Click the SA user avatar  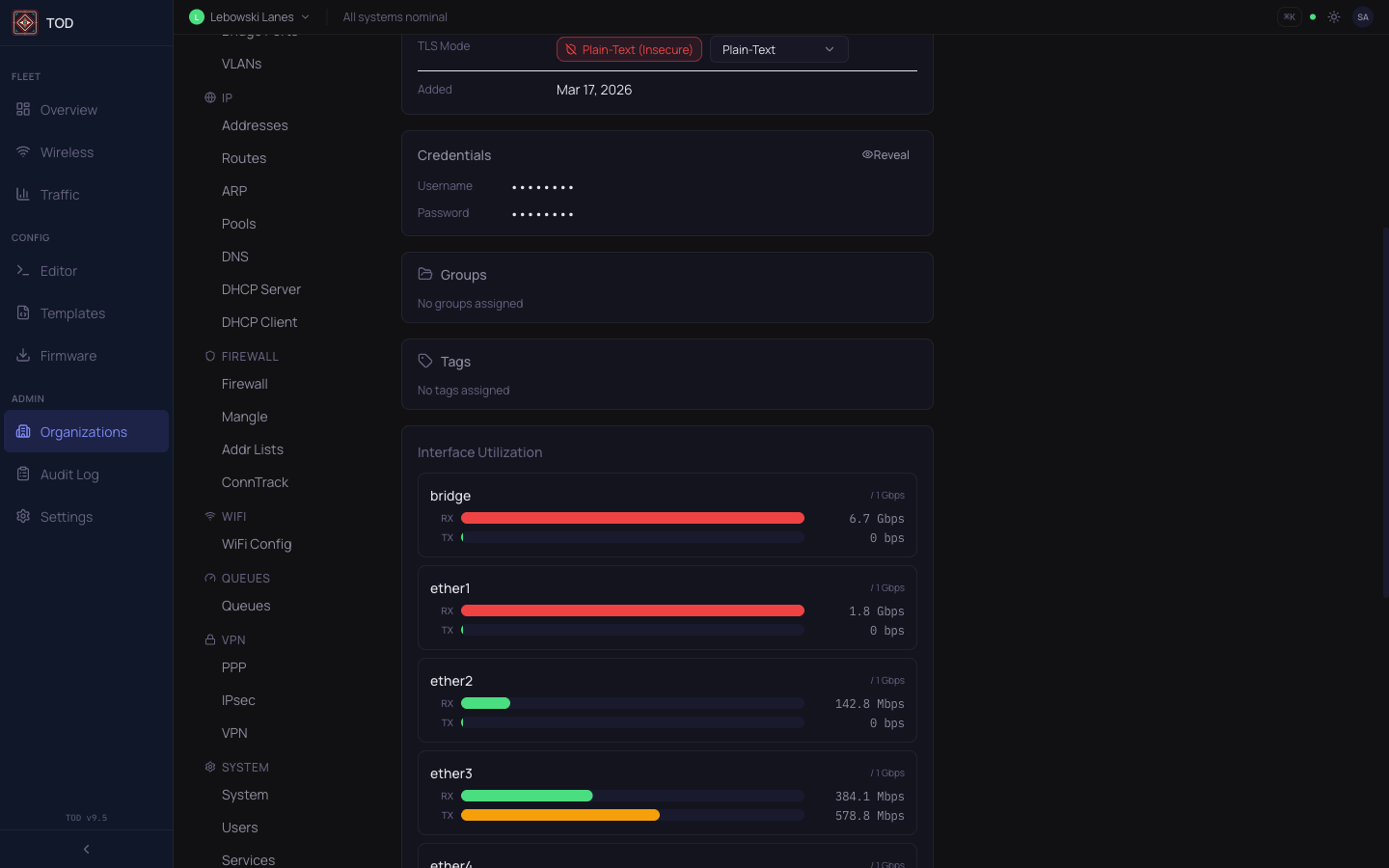coord(1363,16)
